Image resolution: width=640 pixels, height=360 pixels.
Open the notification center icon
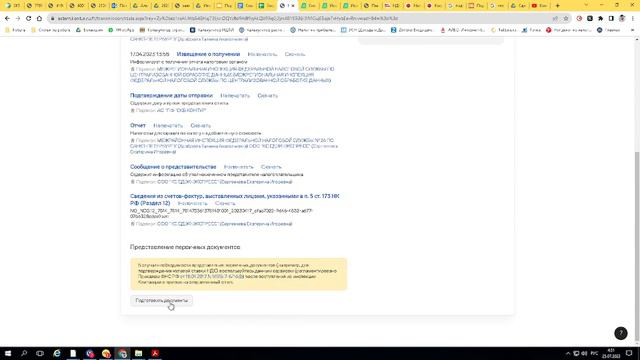point(629,353)
